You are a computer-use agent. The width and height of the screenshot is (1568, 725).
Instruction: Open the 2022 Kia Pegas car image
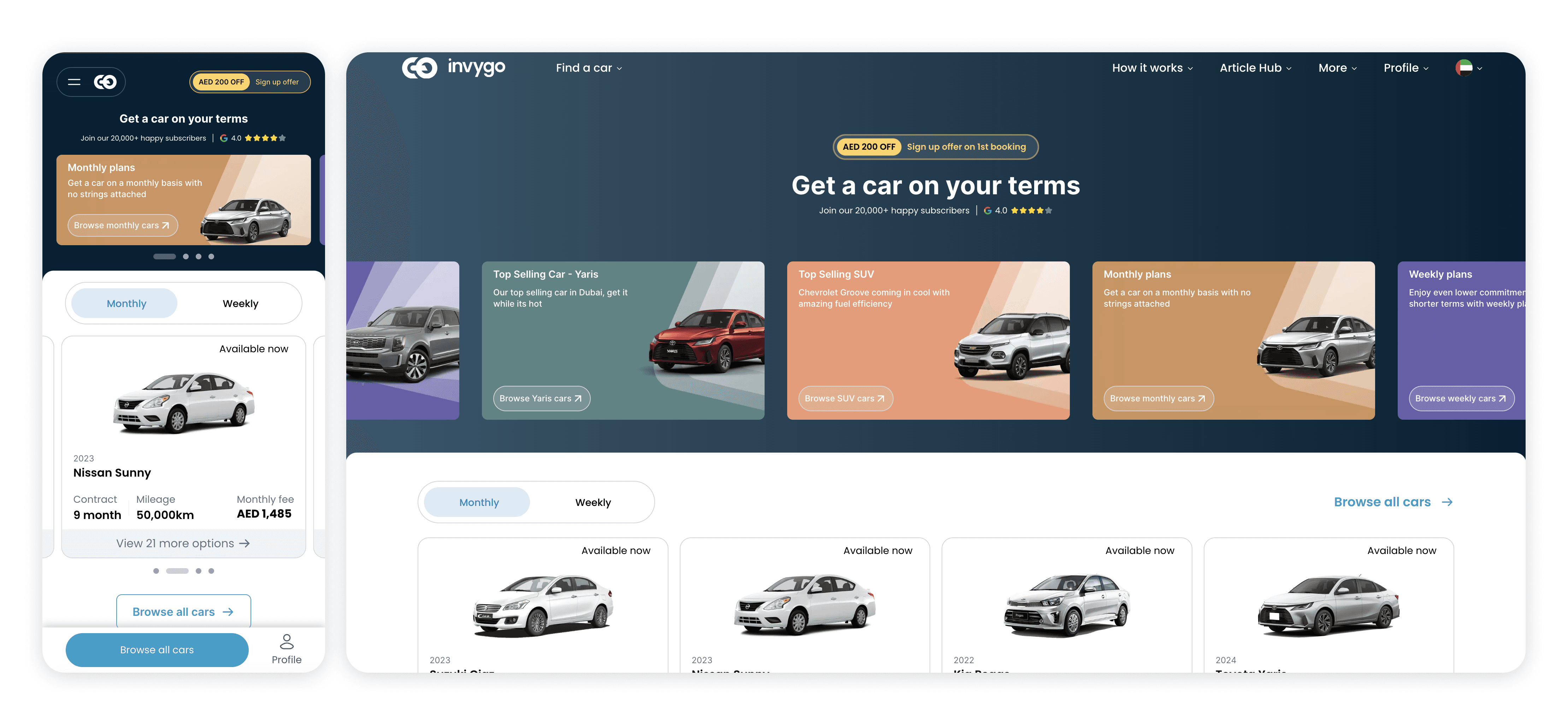tap(1066, 605)
